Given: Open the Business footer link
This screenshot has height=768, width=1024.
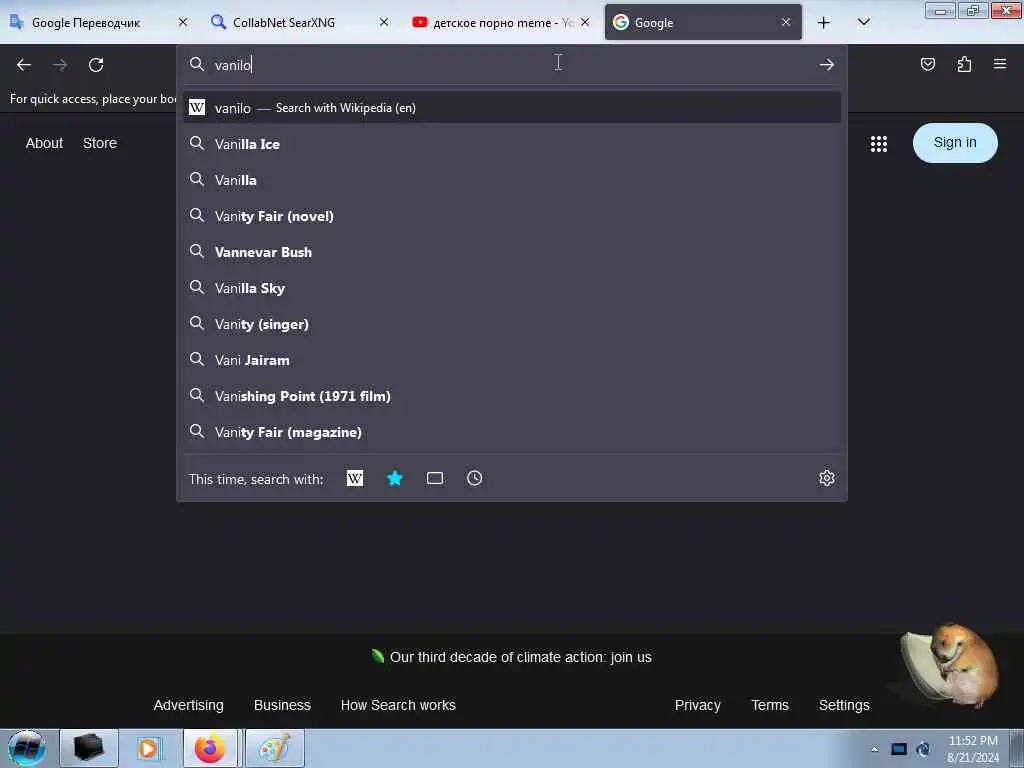Looking at the screenshot, I should (x=282, y=705).
